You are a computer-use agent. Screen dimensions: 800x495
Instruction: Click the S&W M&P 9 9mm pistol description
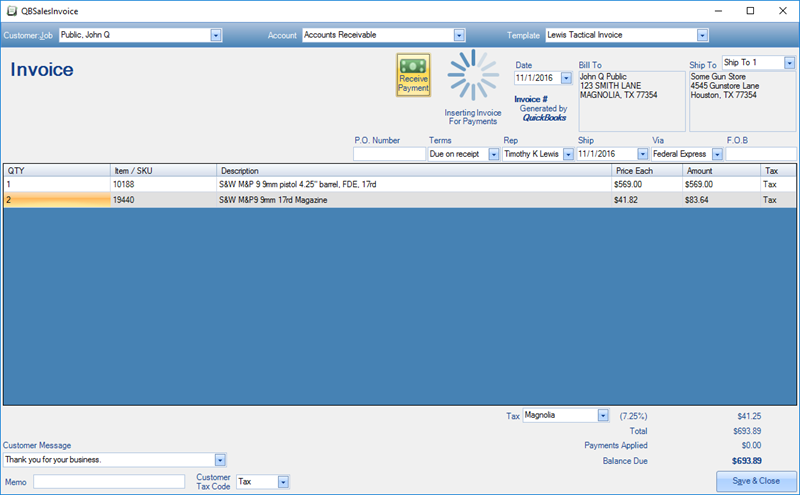(x=414, y=184)
